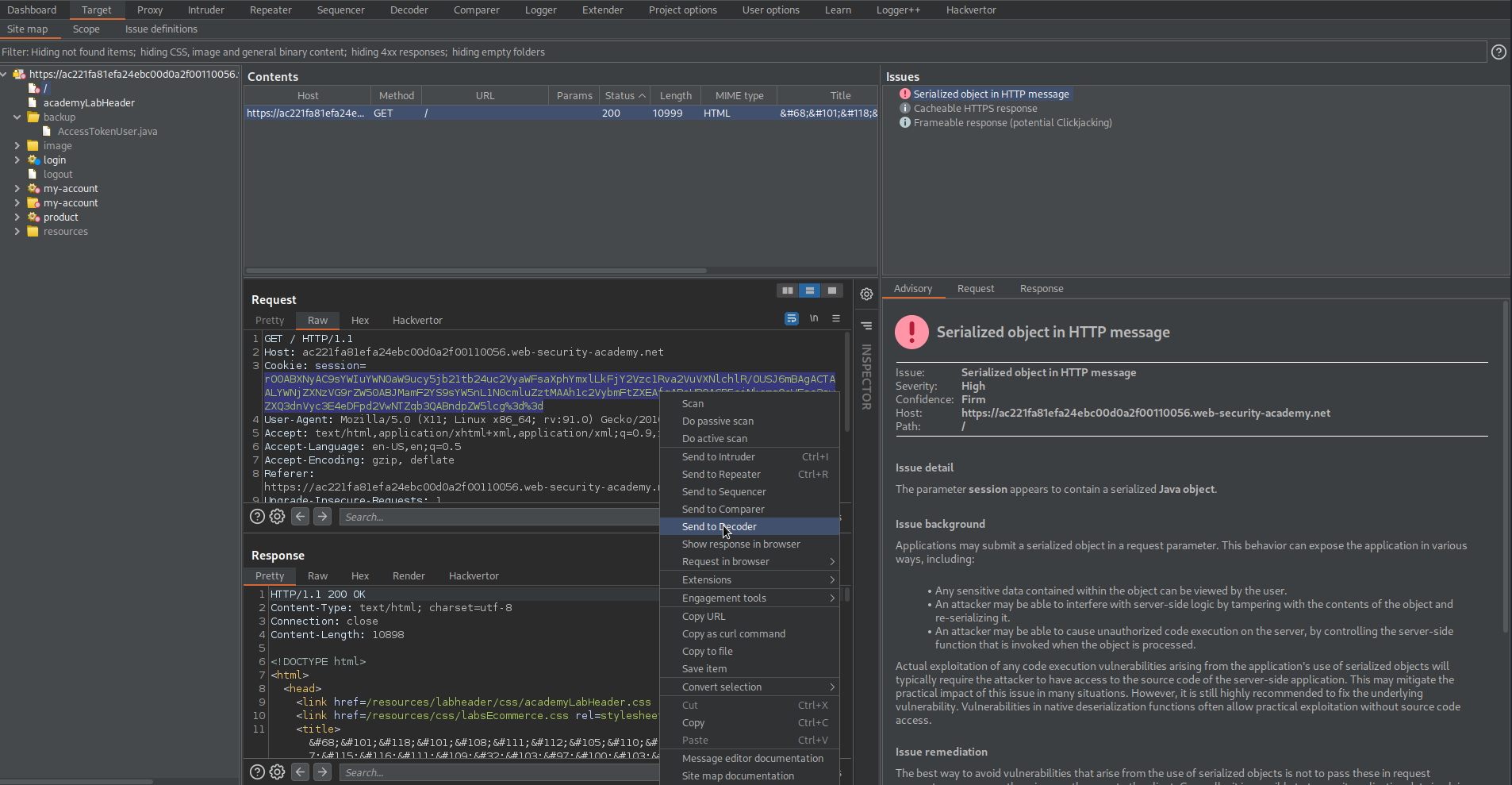Click the Contents horizontal scrollbar
1512x785 pixels.
(x=476, y=271)
